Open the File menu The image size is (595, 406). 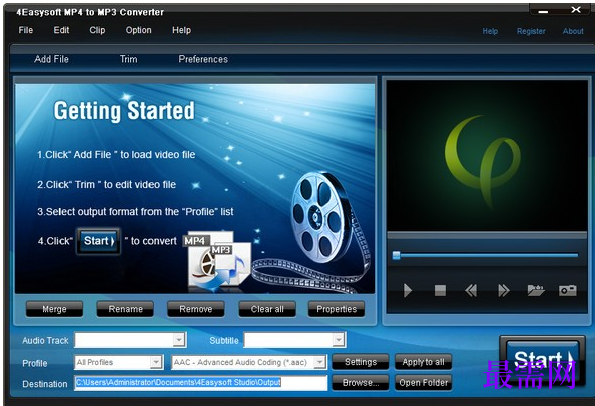click(26, 30)
